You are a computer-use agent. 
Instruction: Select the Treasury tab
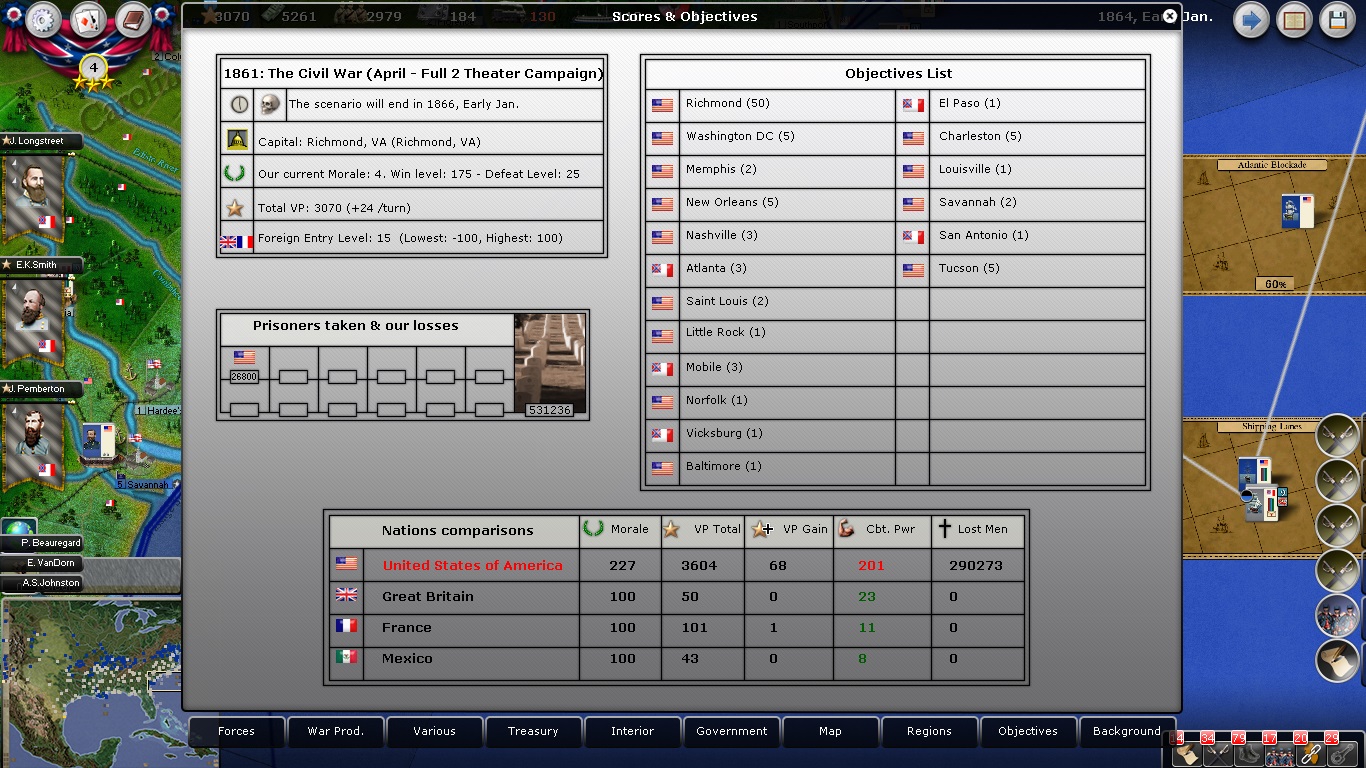(533, 731)
